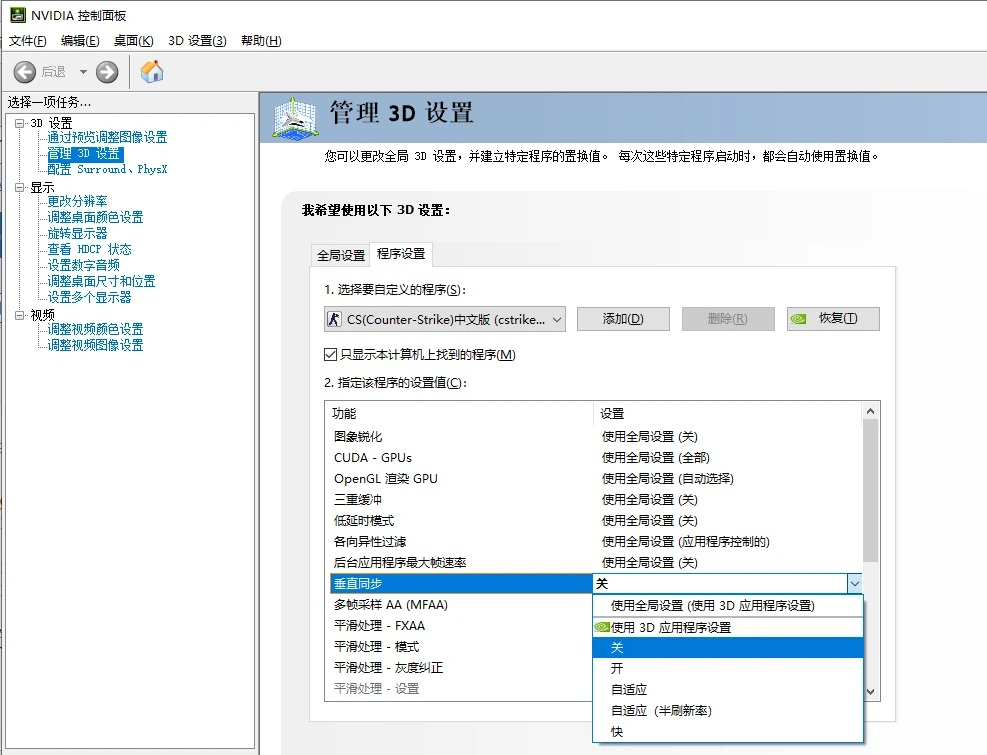
Task: Click the 功能 column header
Action: 461,414
